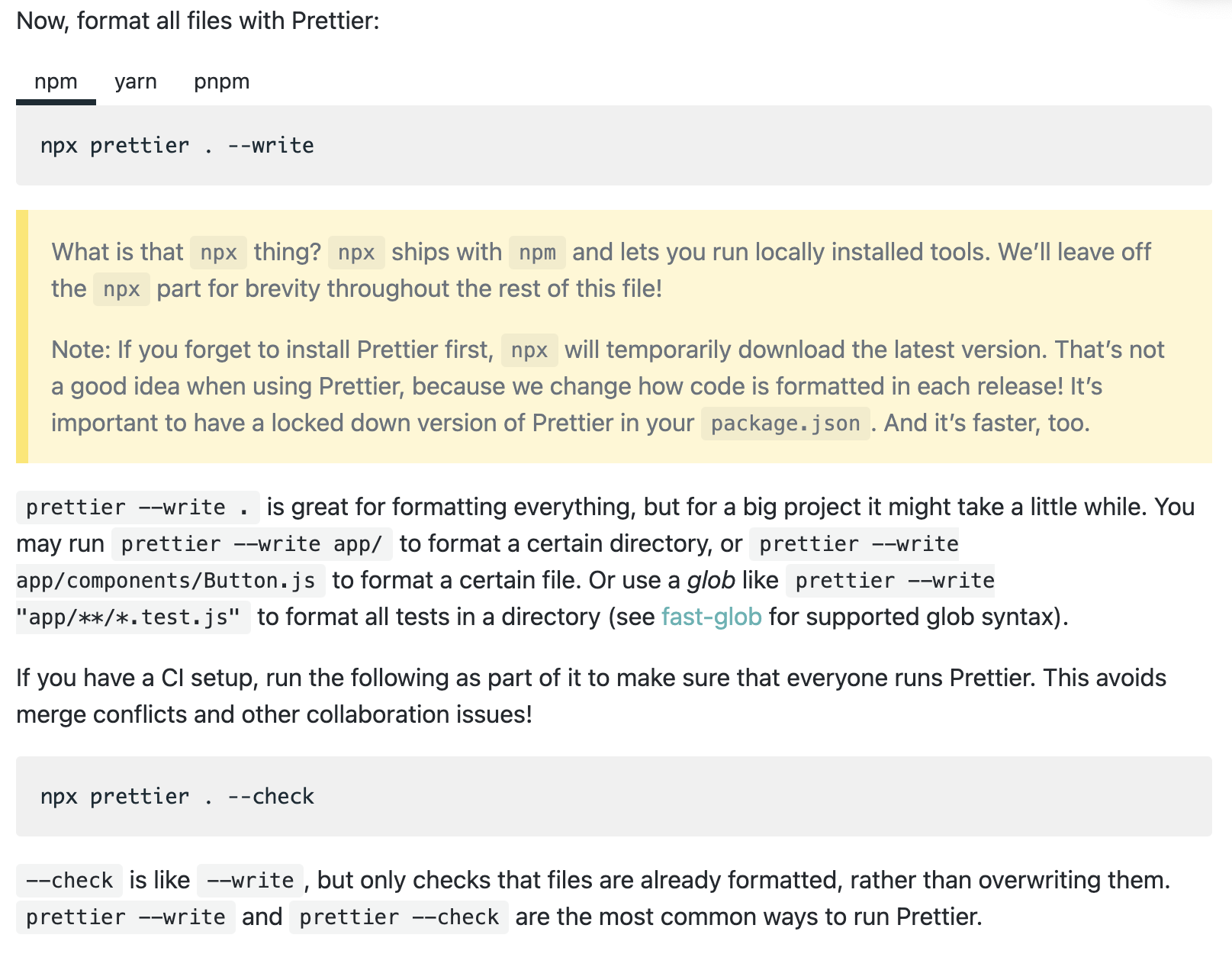
Task: Click the 'prettier --check' inline code
Action: (399, 917)
